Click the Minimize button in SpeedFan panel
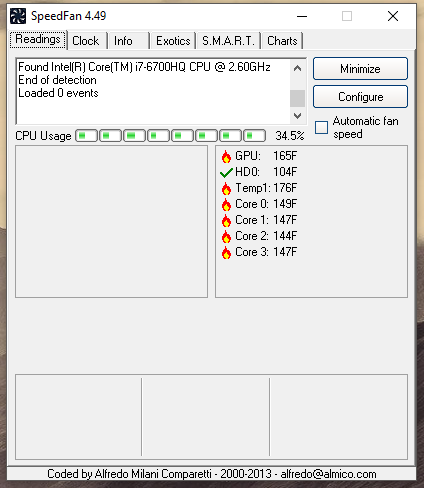The image size is (424, 488). [x=360, y=69]
